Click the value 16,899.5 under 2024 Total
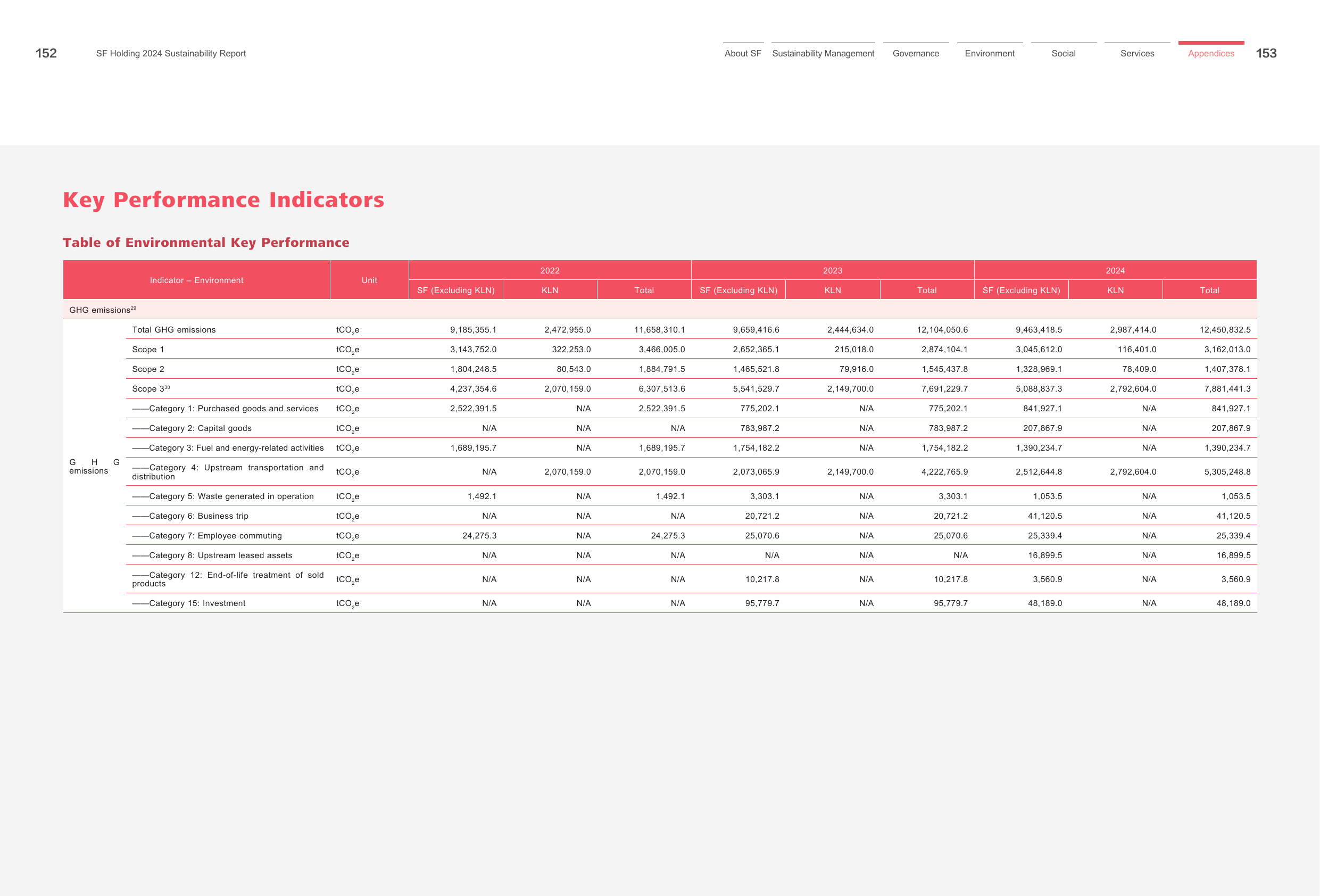This screenshot has width=1320, height=896. (x=1233, y=555)
